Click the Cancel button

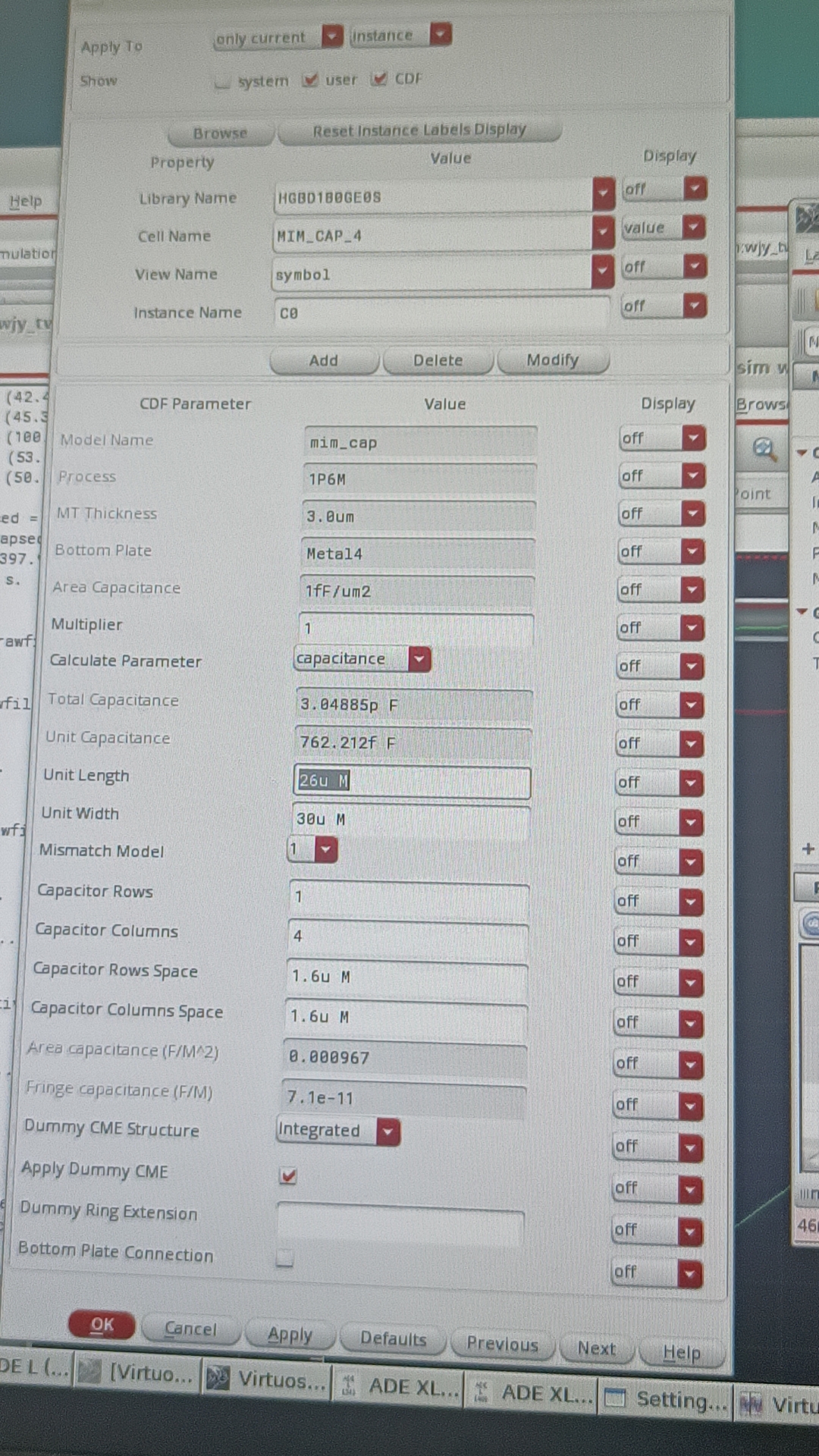[x=190, y=1329]
